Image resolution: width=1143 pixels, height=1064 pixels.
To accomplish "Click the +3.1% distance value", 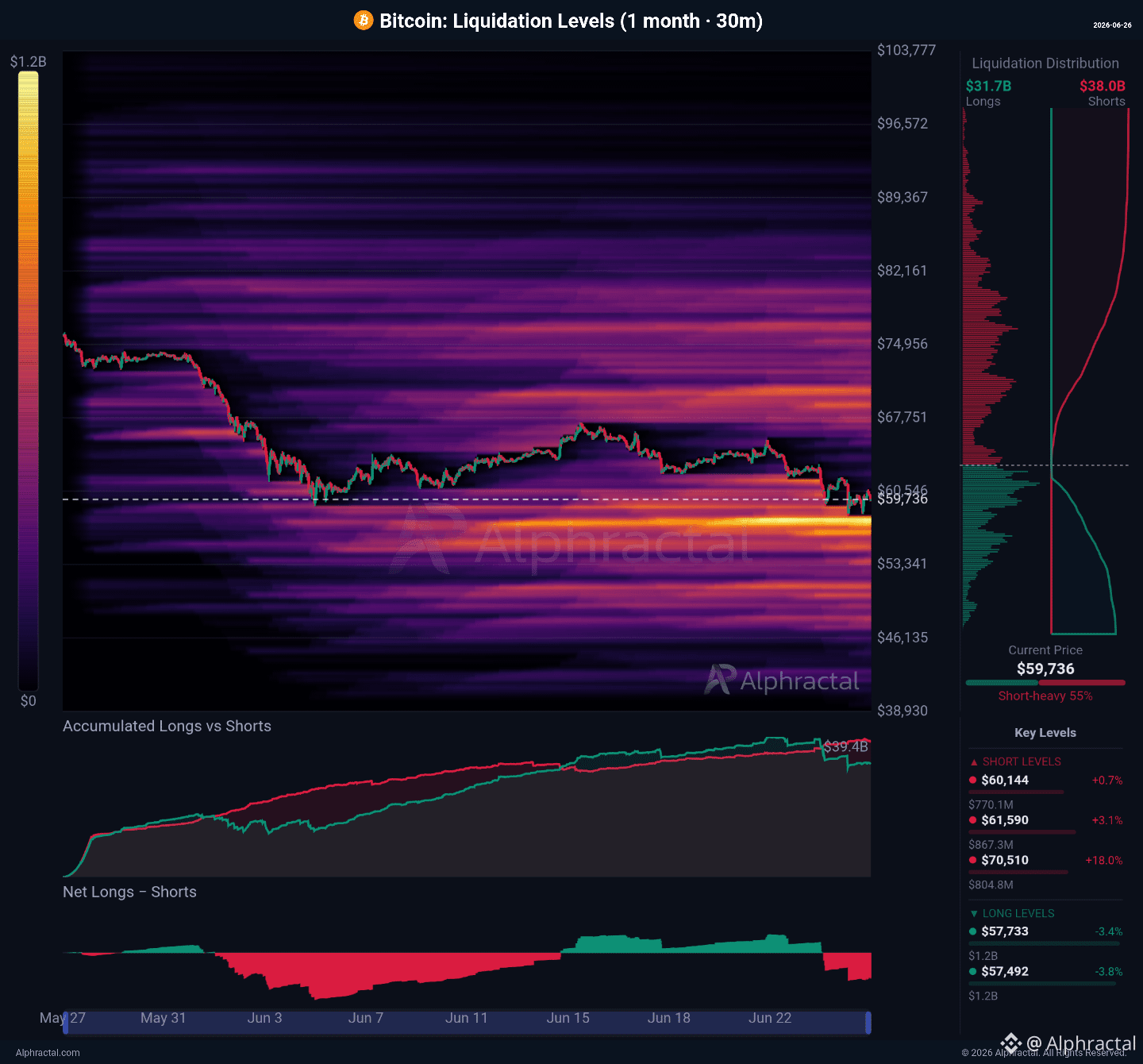I will click(x=1107, y=820).
